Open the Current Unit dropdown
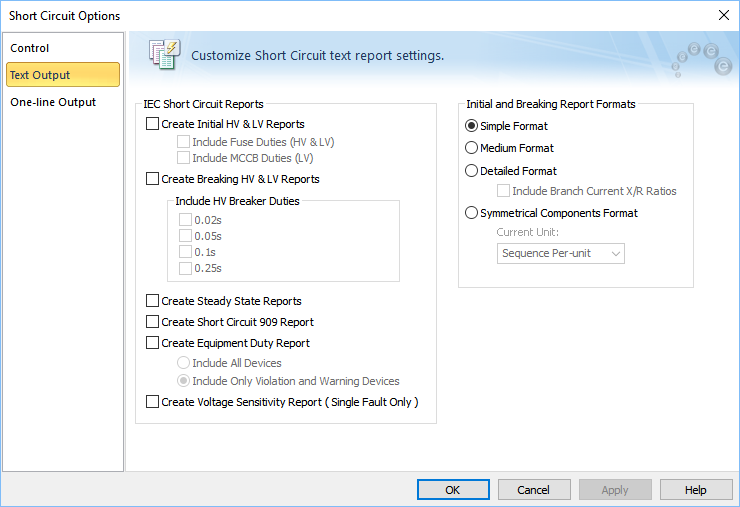The width and height of the screenshot is (740, 507). pyautogui.click(x=561, y=254)
